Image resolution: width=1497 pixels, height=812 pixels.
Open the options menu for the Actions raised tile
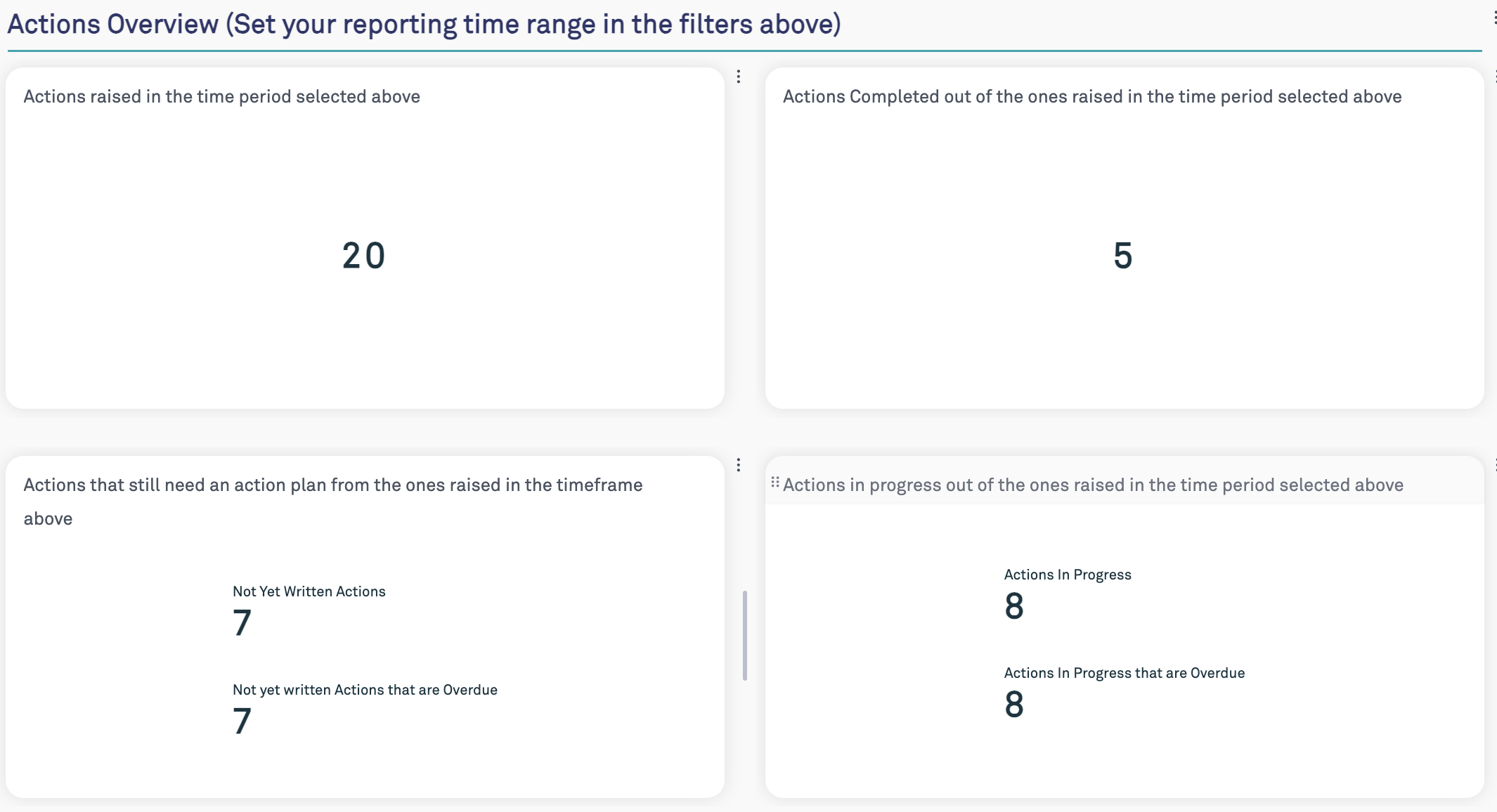click(x=738, y=77)
